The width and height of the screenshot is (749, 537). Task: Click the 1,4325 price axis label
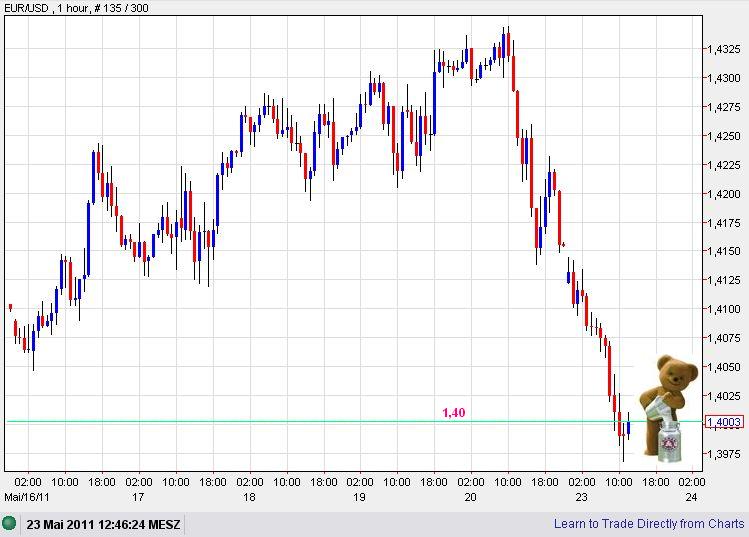(x=724, y=49)
